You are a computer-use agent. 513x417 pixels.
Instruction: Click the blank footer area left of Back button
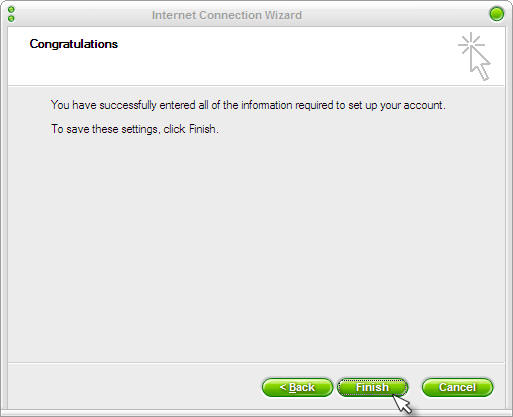point(133,387)
